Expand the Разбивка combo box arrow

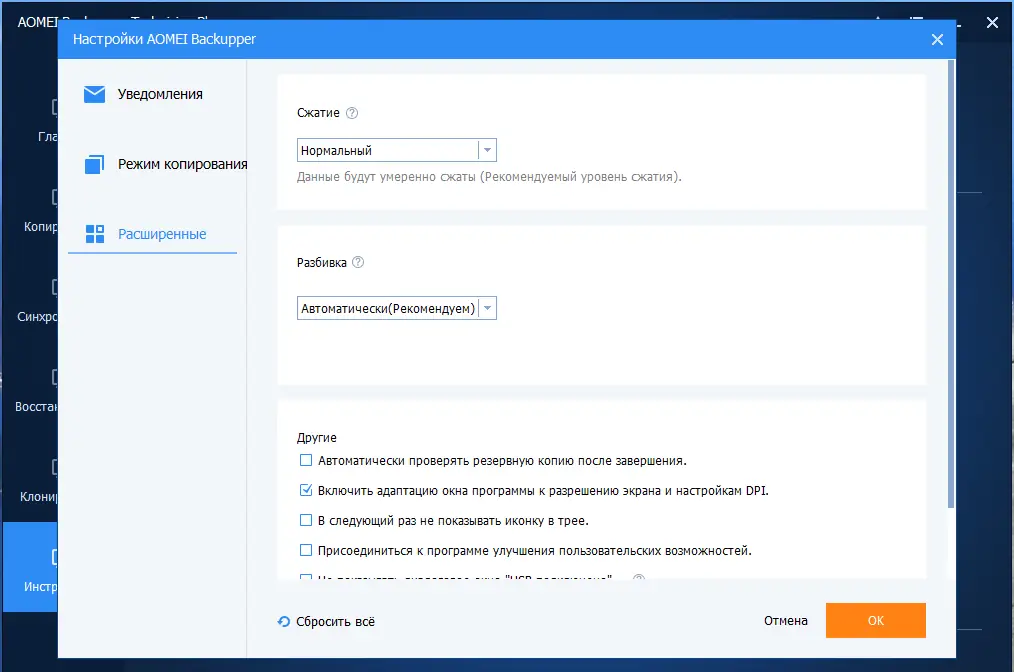488,309
